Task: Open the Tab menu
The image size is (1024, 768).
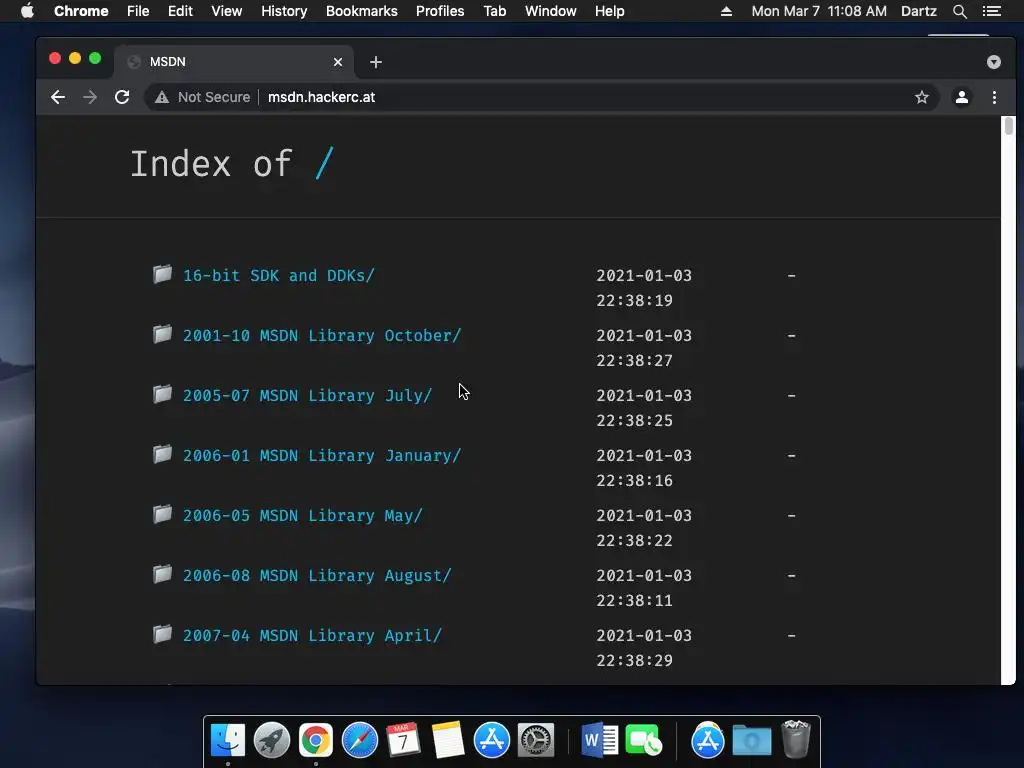Action: (495, 11)
